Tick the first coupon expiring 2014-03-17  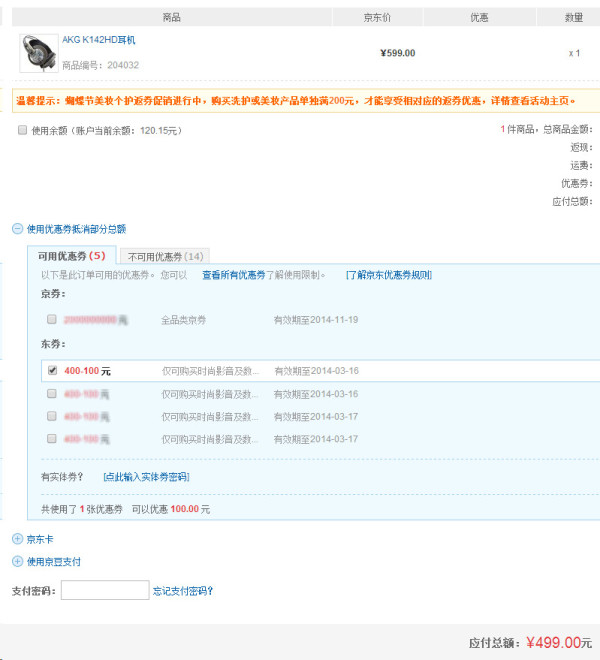pos(52,416)
